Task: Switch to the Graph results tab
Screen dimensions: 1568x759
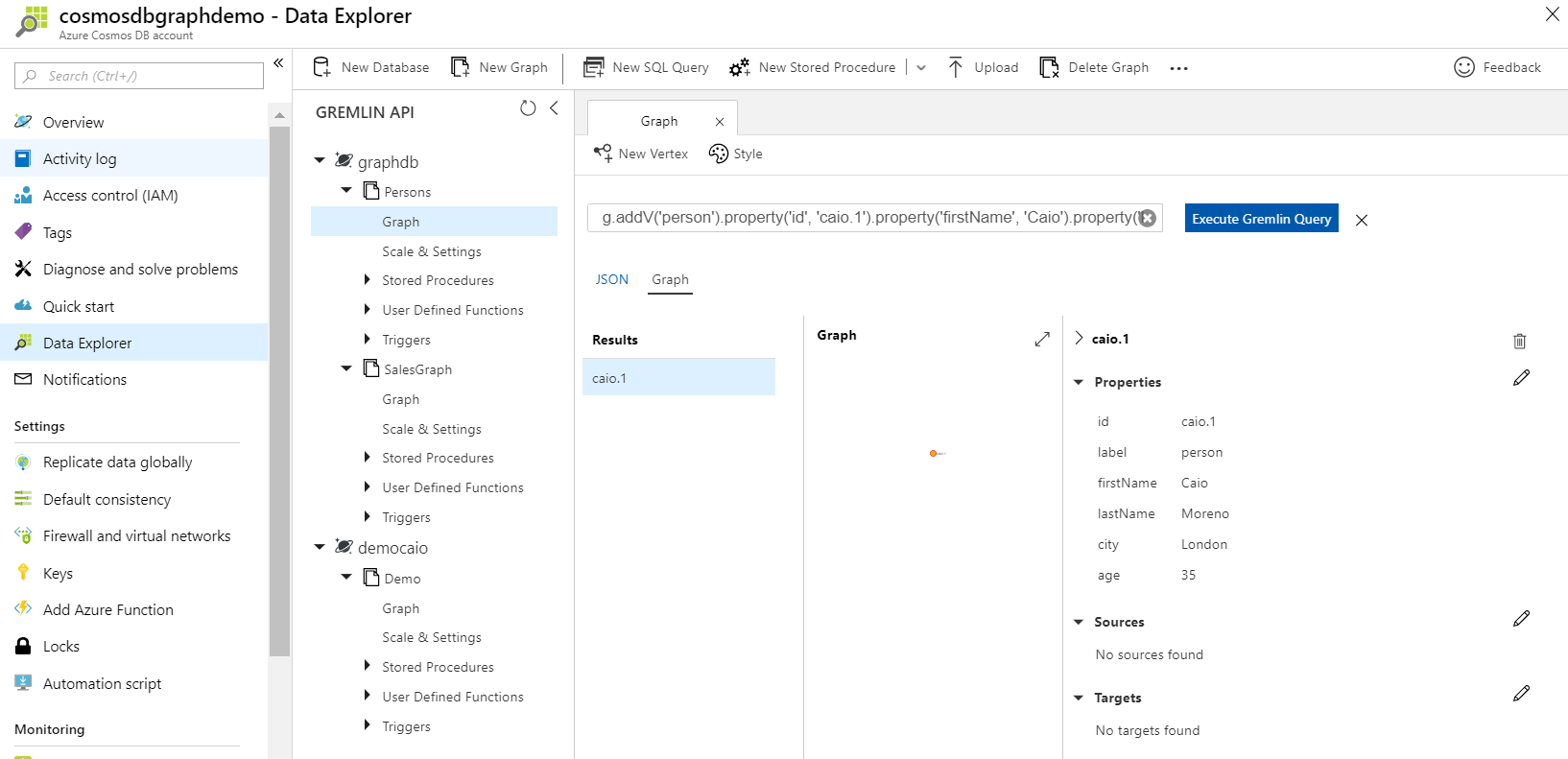Action: coord(670,279)
